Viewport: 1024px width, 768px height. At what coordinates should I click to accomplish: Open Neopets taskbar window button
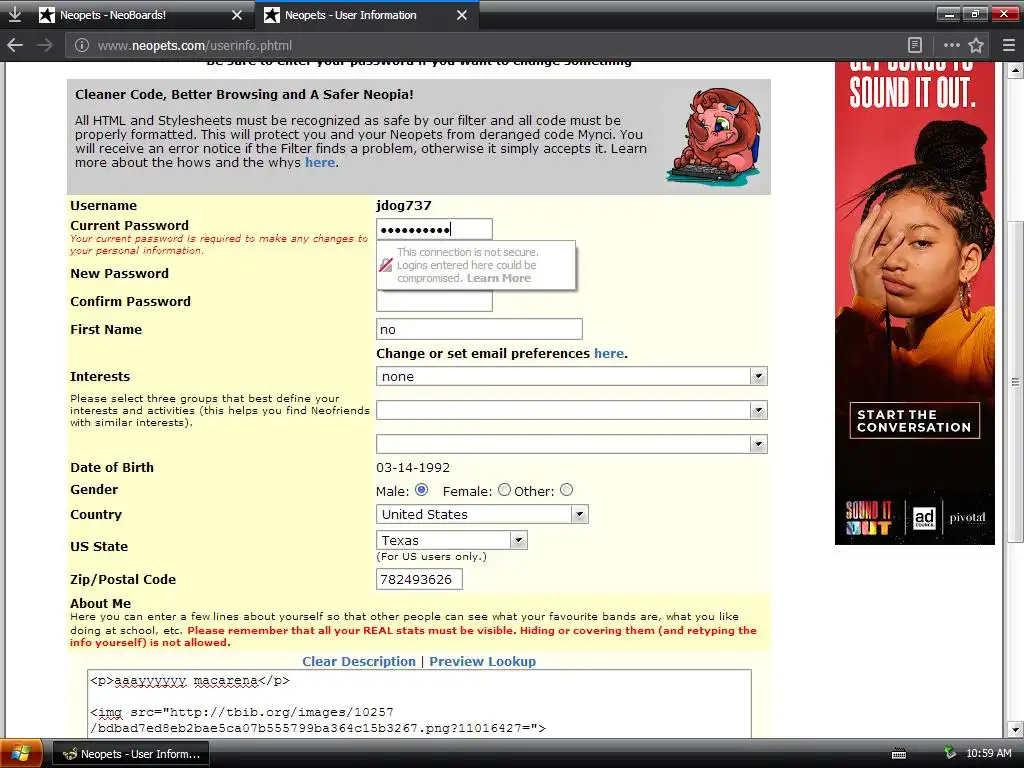coord(131,754)
